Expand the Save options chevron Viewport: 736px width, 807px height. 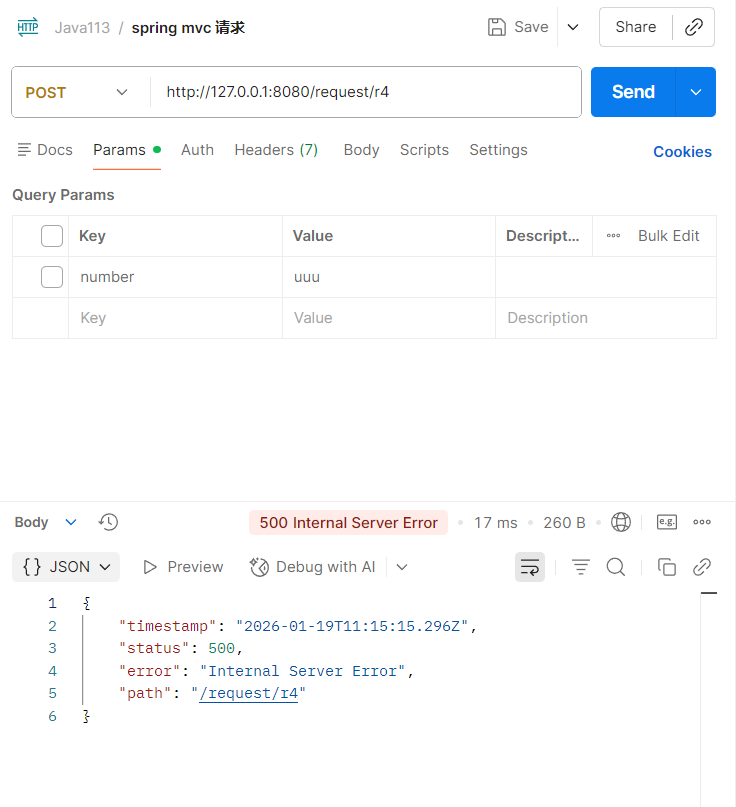click(573, 27)
